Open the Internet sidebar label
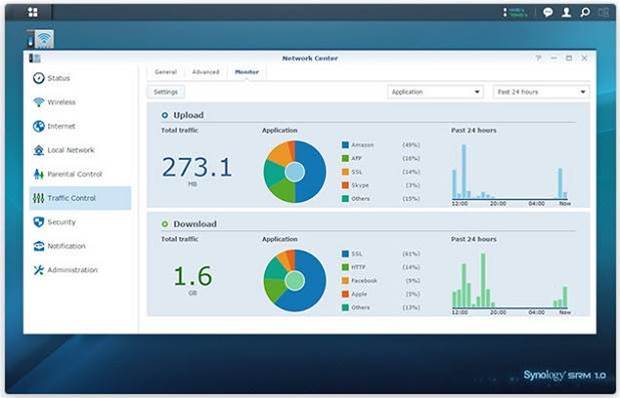Viewport: 620px width, 398px height. [61, 126]
